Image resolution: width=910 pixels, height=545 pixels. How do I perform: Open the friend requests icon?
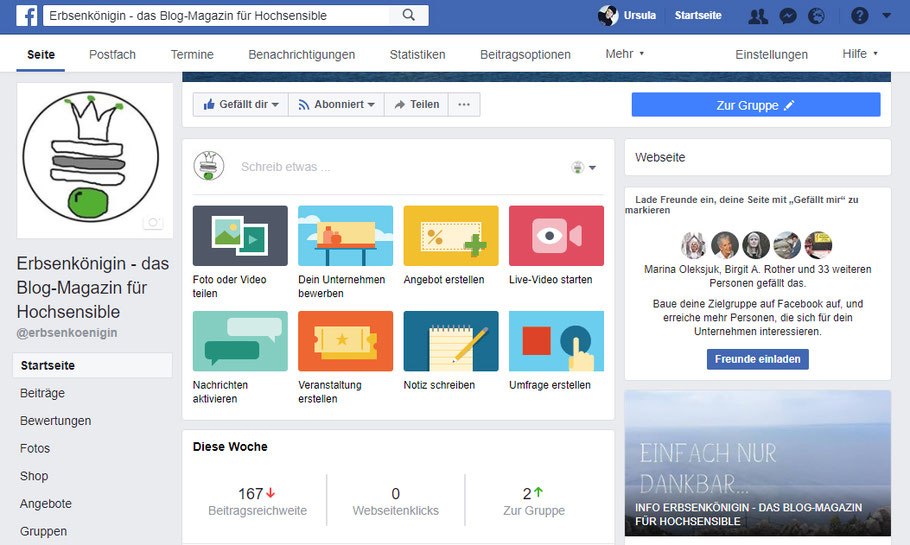(x=758, y=16)
